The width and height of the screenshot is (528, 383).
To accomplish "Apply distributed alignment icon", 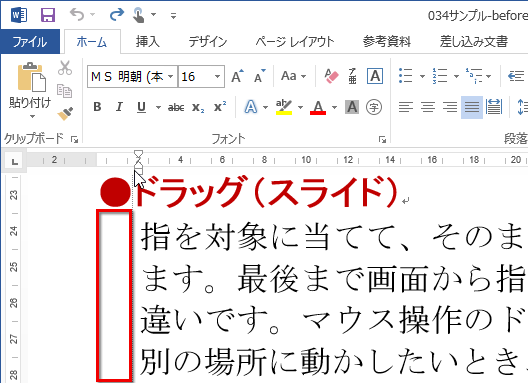I will [x=494, y=107].
